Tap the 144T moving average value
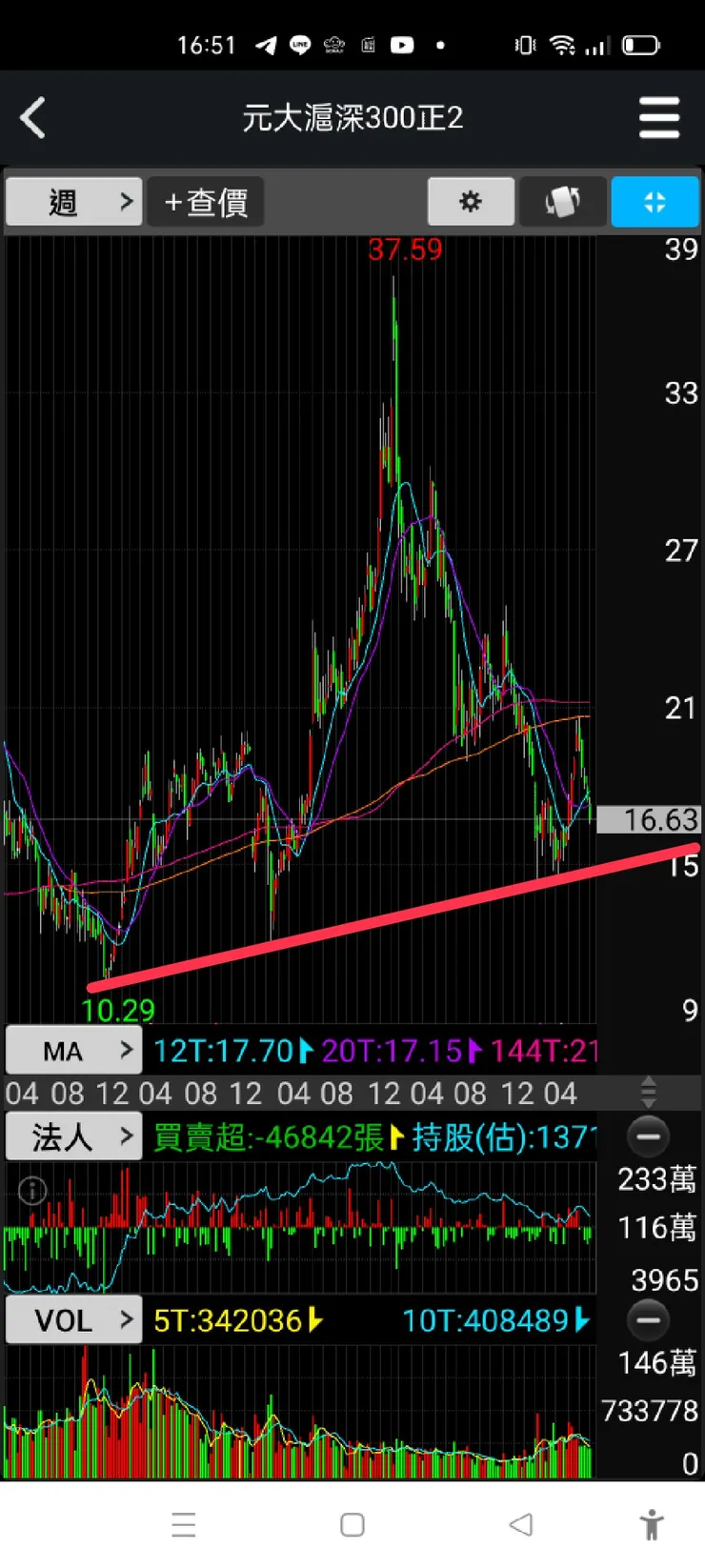Screen dimensions: 705x1568 pyautogui.click(x=544, y=1051)
